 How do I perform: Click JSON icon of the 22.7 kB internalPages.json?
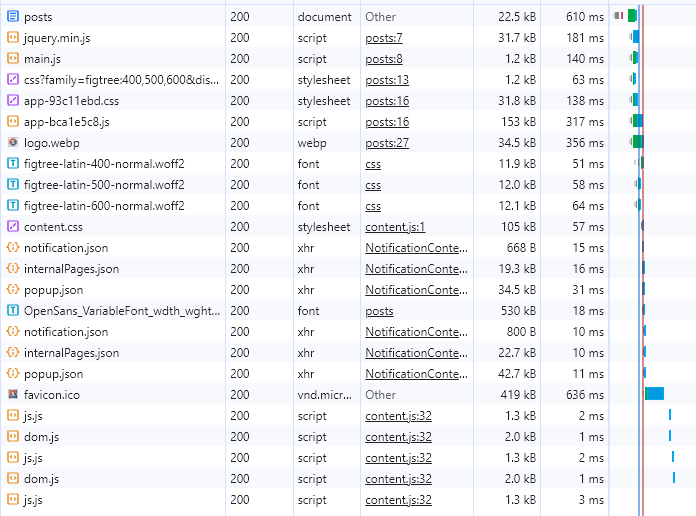(13, 352)
